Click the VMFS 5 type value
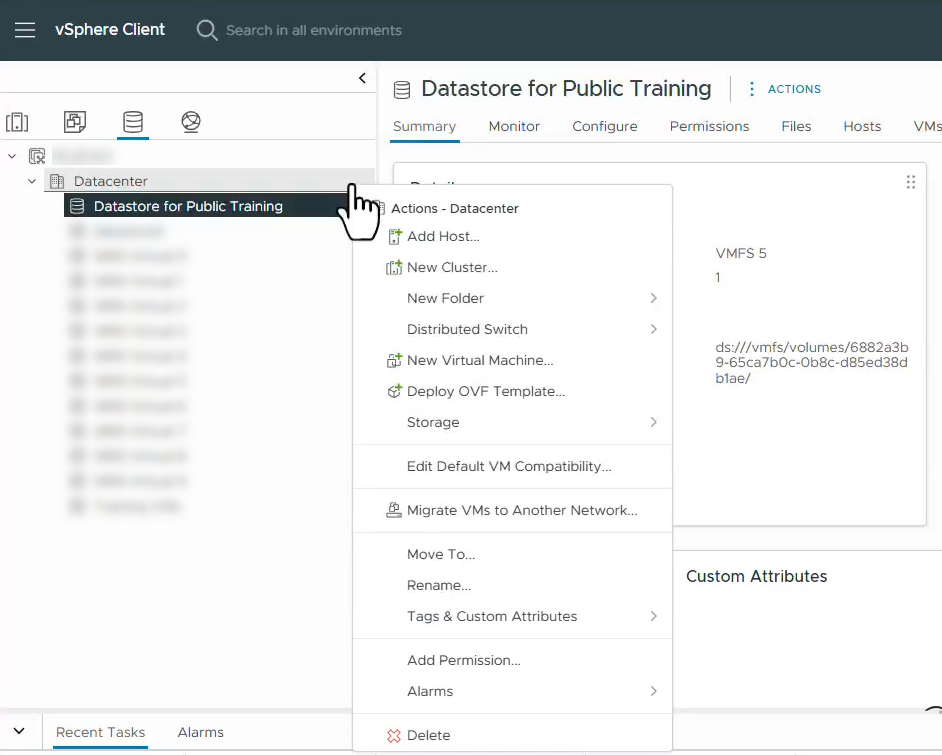Viewport: 942px width, 755px height. point(741,253)
